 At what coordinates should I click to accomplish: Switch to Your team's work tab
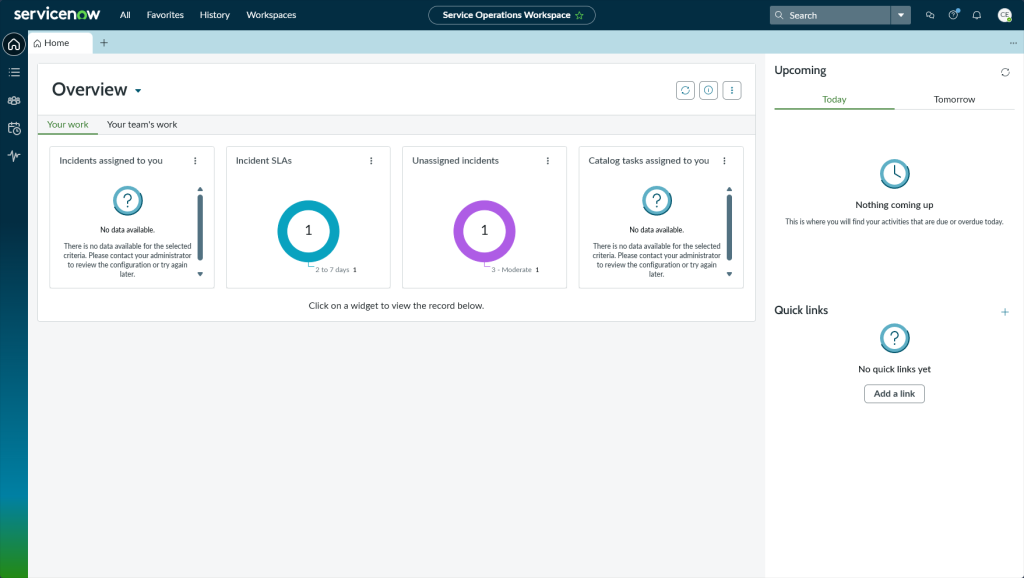pyautogui.click(x=142, y=125)
